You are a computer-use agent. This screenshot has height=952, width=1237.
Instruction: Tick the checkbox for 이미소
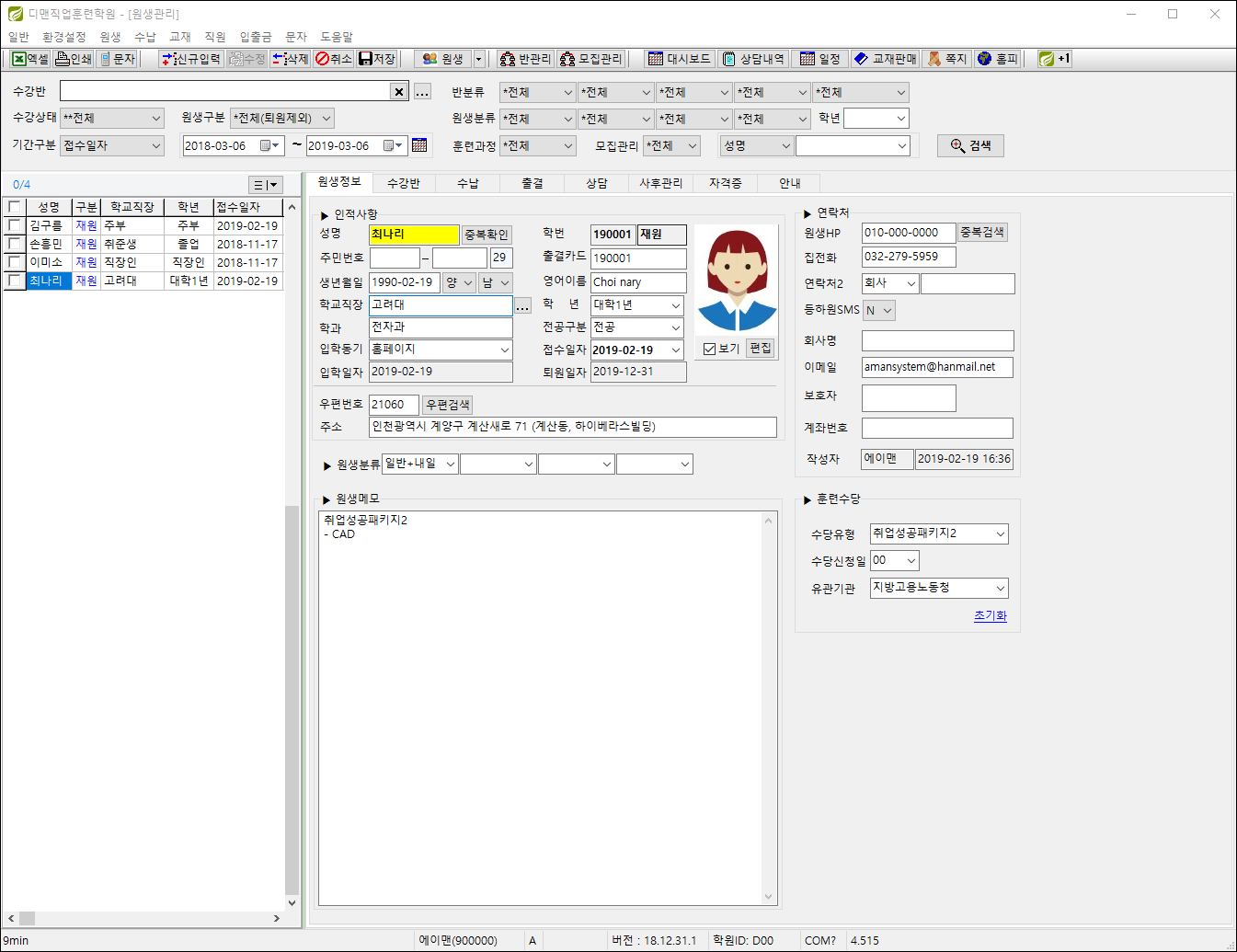(15, 262)
